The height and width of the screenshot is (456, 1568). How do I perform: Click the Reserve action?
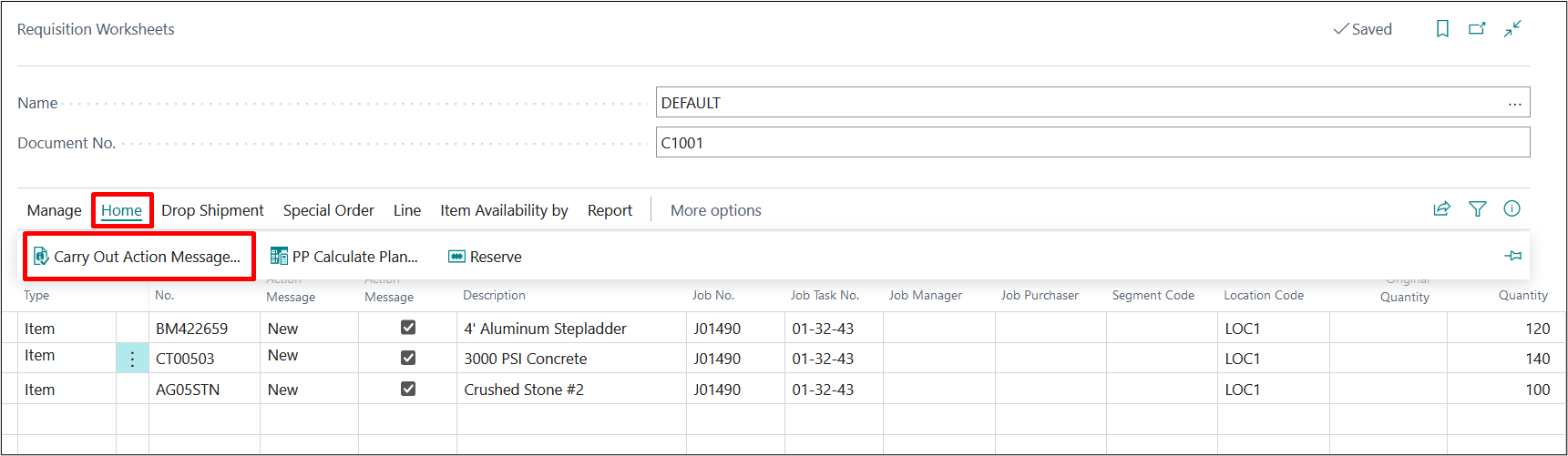tap(485, 257)
